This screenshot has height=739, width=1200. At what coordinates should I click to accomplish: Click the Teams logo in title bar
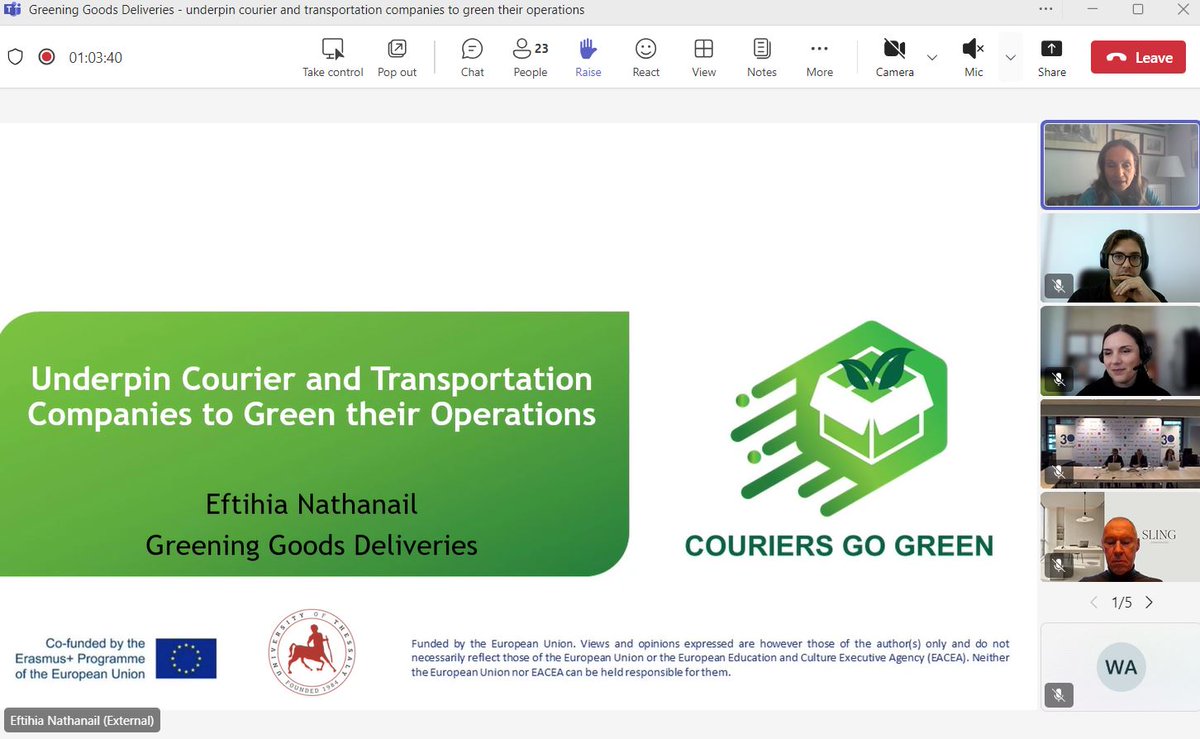[13, 10]
